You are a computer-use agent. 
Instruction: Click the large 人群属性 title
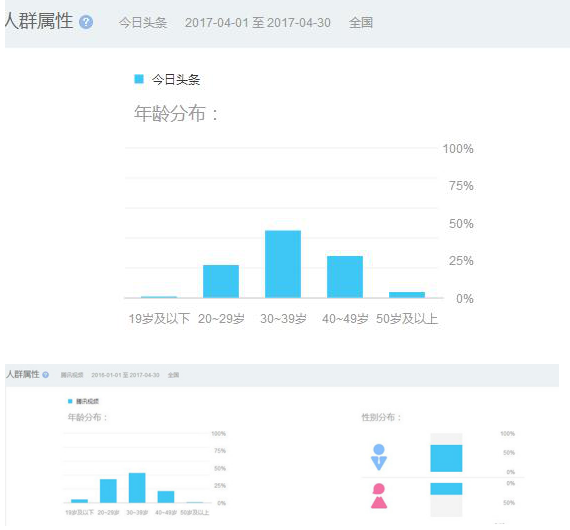coord(39,20)
